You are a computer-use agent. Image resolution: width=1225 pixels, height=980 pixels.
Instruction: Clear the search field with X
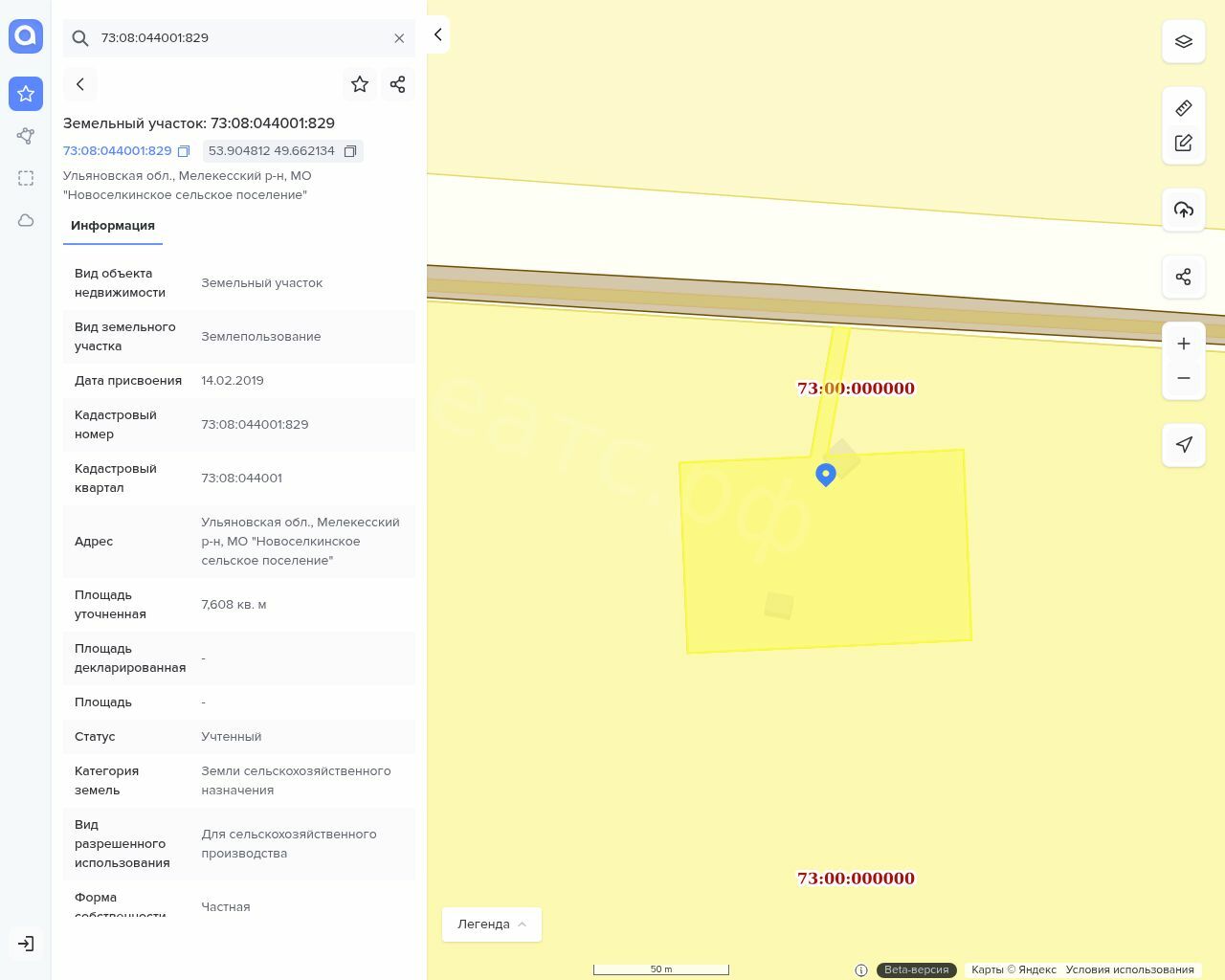coord(399,38)
